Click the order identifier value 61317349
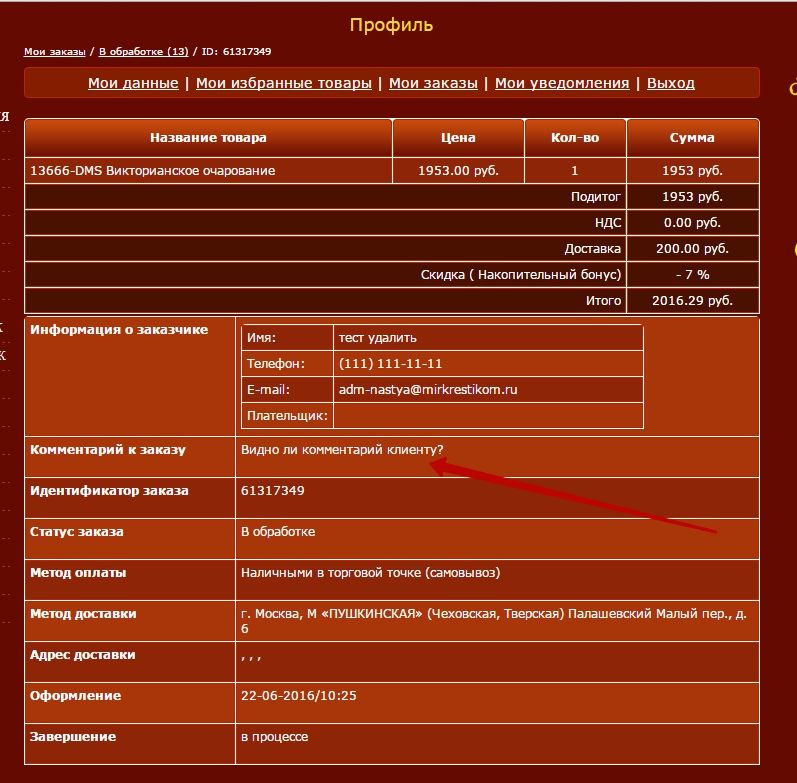 pyautogui.click(x=273, y=491)
